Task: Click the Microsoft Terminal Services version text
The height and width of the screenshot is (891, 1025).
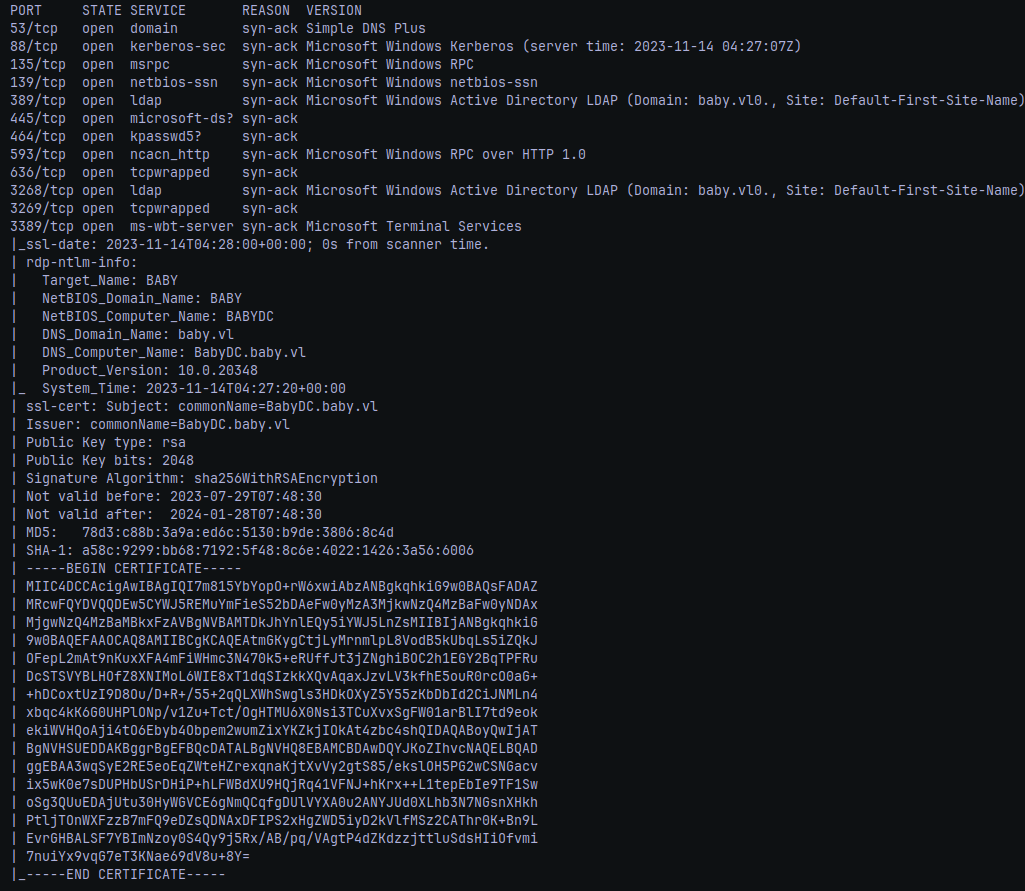Action: [414, 226]
